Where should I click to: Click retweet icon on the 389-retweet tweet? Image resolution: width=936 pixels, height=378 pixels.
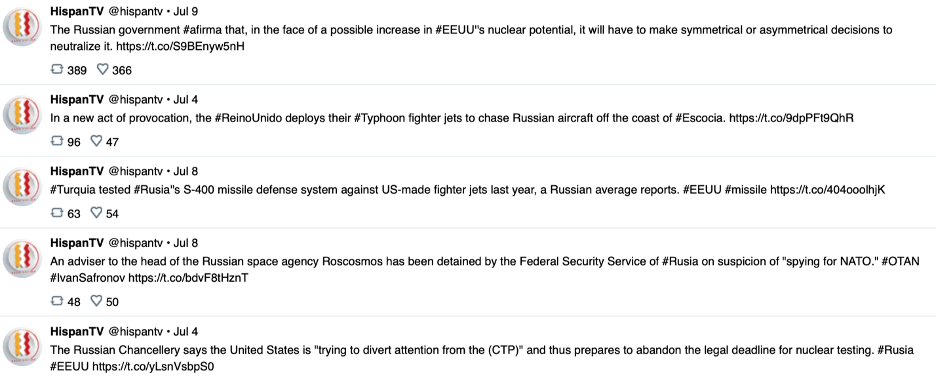click(57, 70)
